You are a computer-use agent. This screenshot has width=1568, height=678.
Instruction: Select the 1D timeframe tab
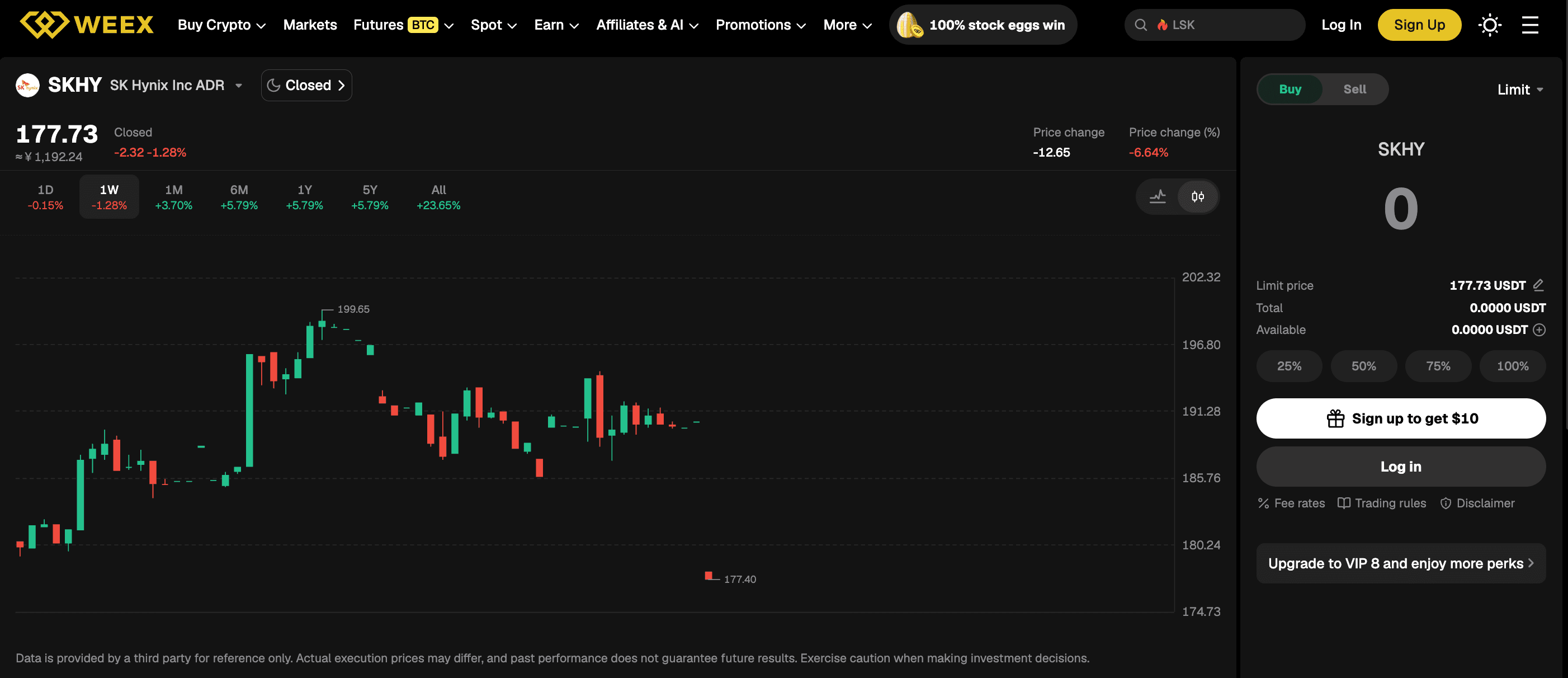[x=46, y=197]
